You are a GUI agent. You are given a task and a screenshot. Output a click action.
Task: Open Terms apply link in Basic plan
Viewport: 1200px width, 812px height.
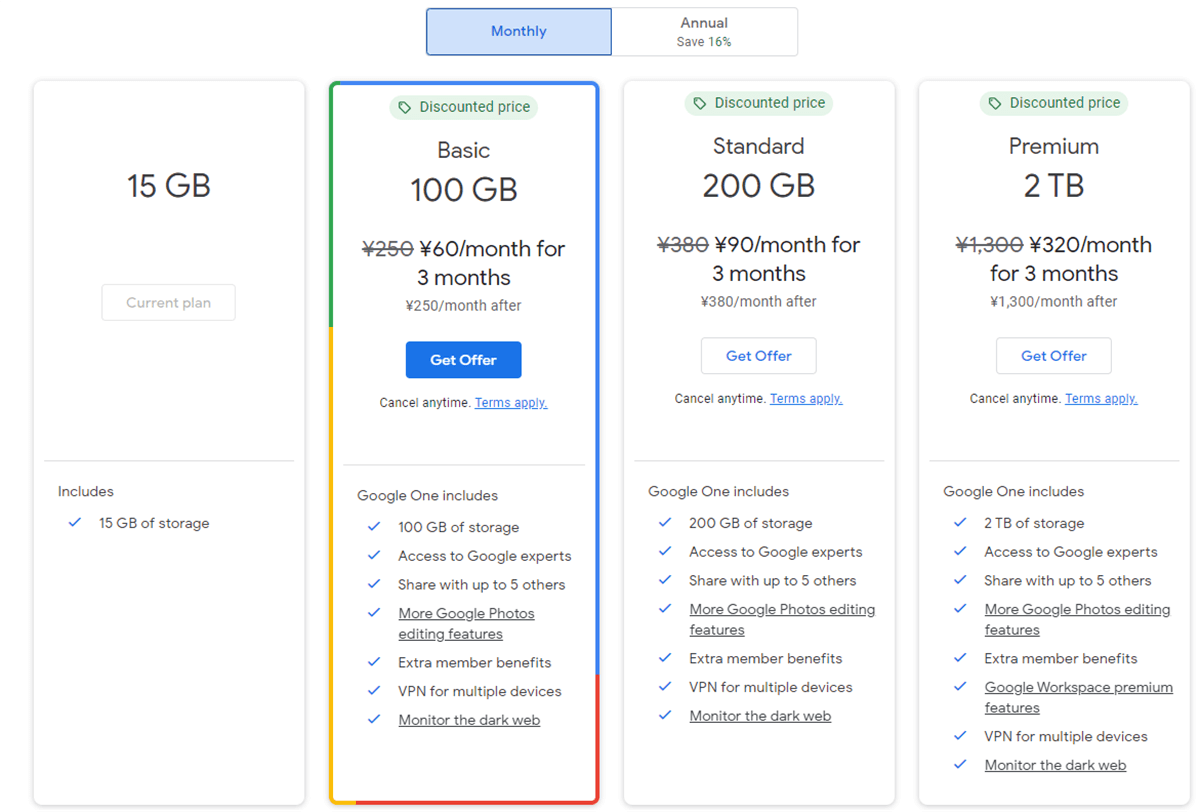[x=511, y=403]
